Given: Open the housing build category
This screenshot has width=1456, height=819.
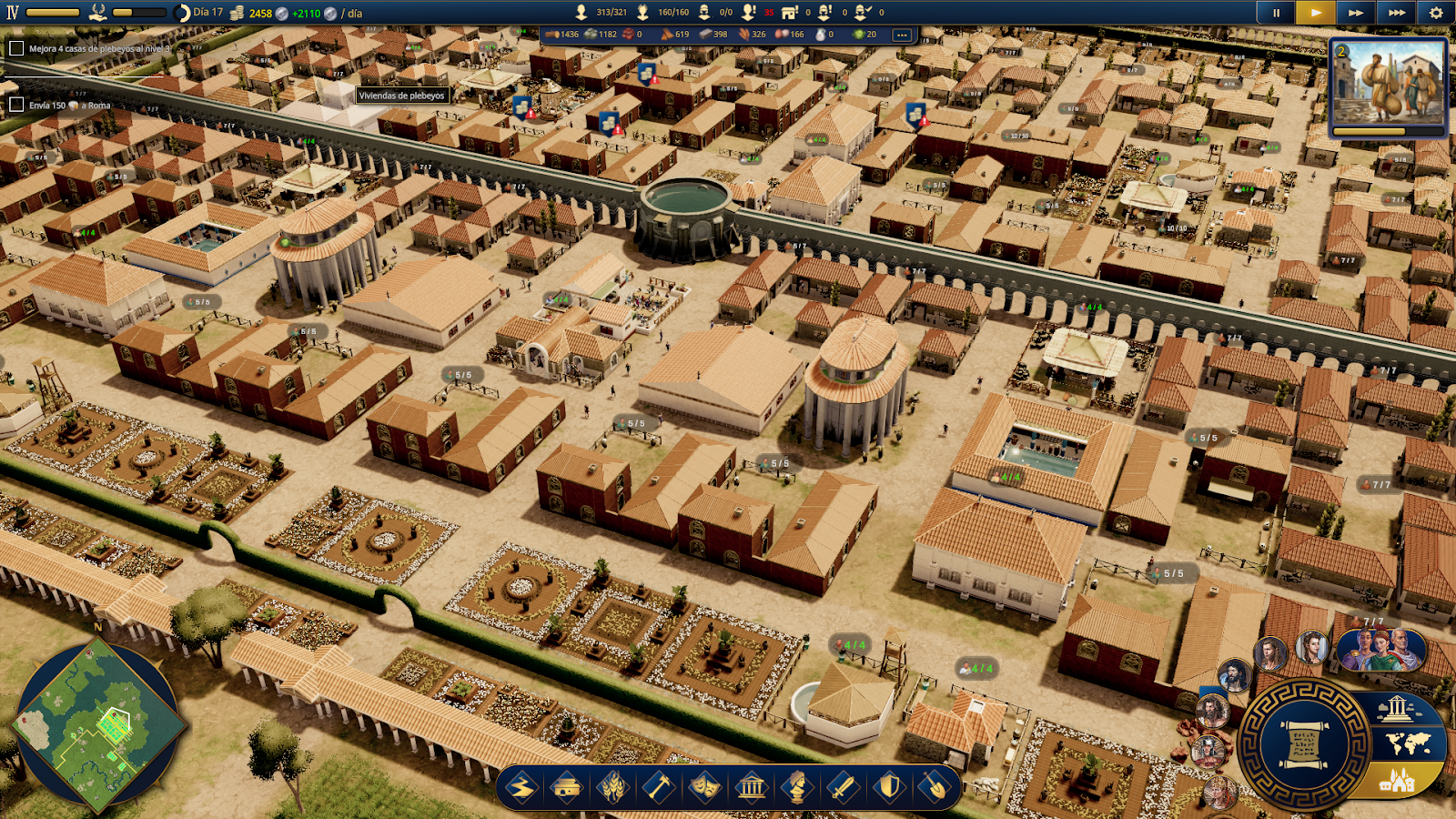Looking at the screenshot, I should coord(567,787).
